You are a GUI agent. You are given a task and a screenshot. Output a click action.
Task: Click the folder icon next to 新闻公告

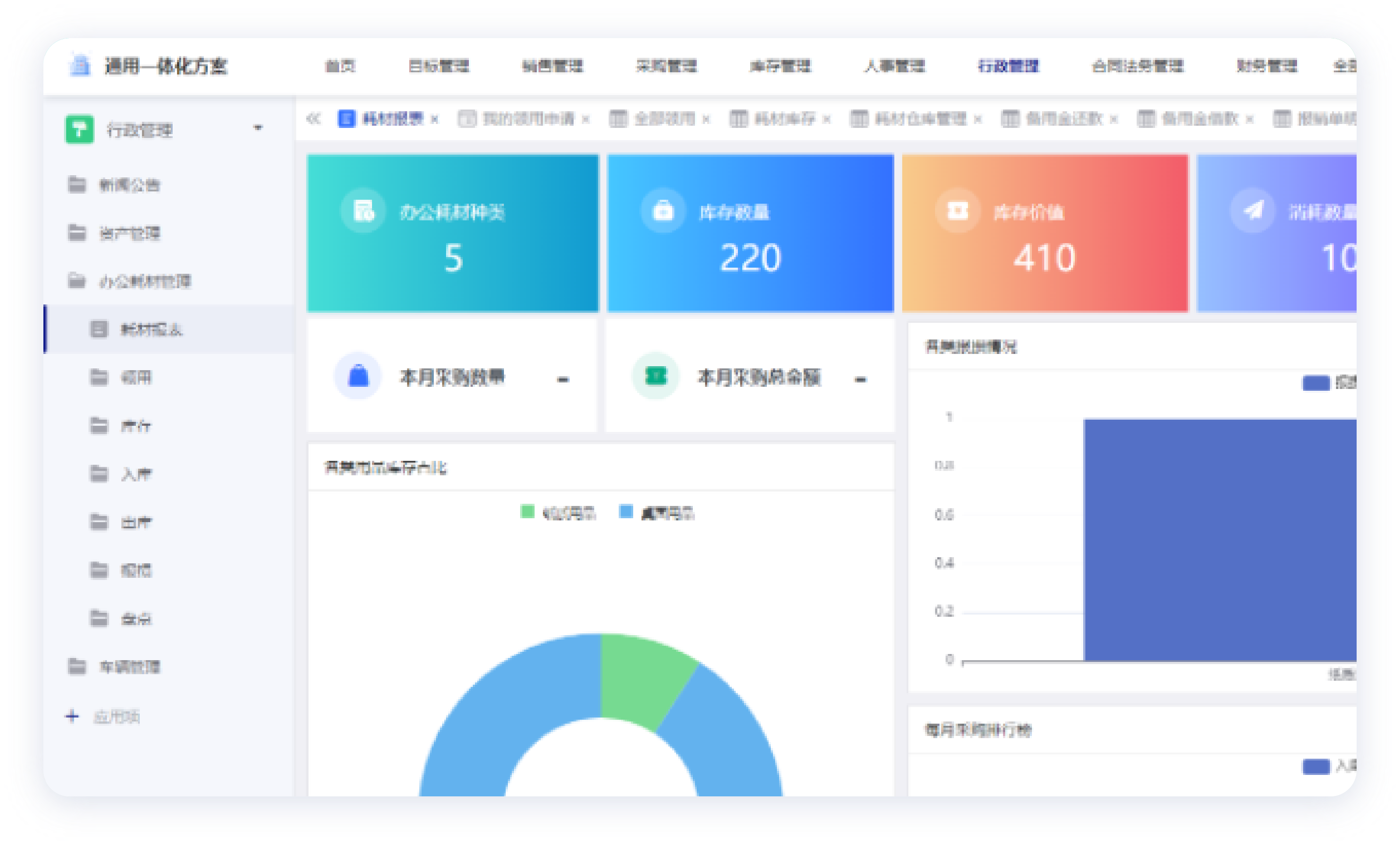point(77,184)
